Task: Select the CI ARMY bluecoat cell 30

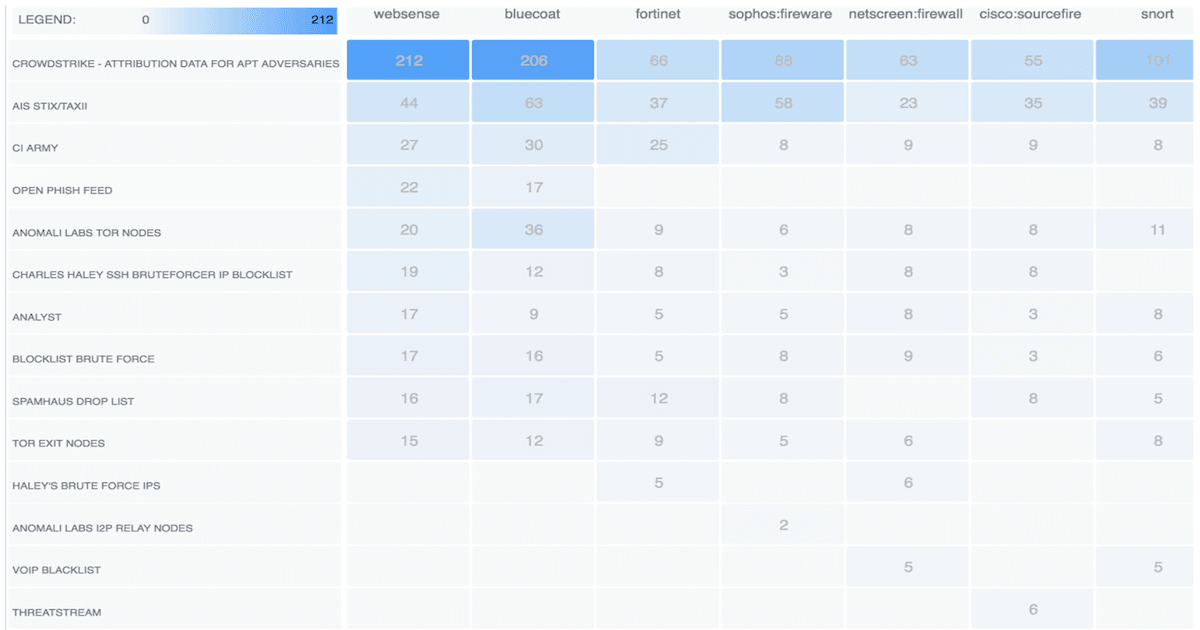Action: click(533, 145)
